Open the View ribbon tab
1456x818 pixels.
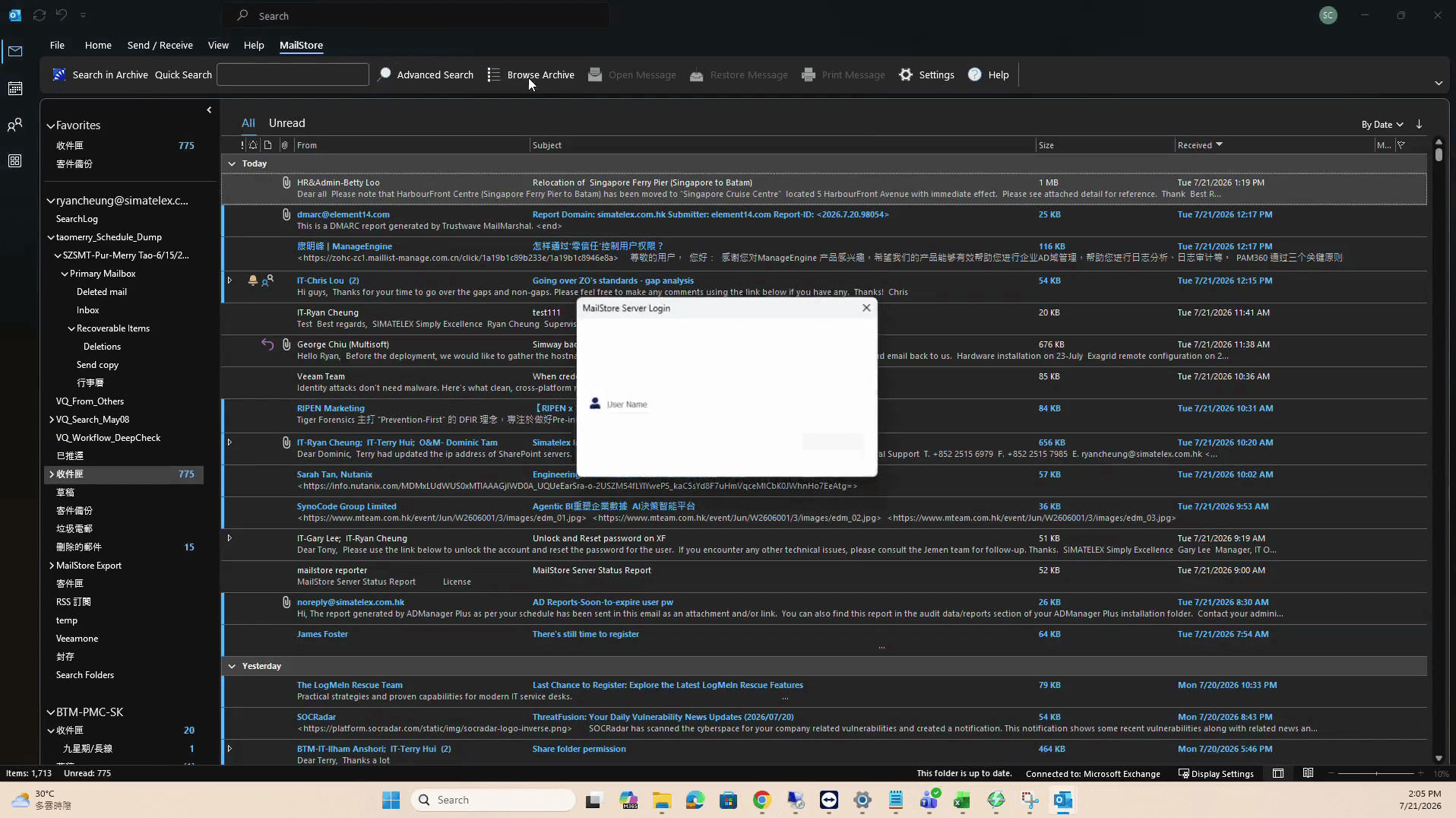coord(218,45)
